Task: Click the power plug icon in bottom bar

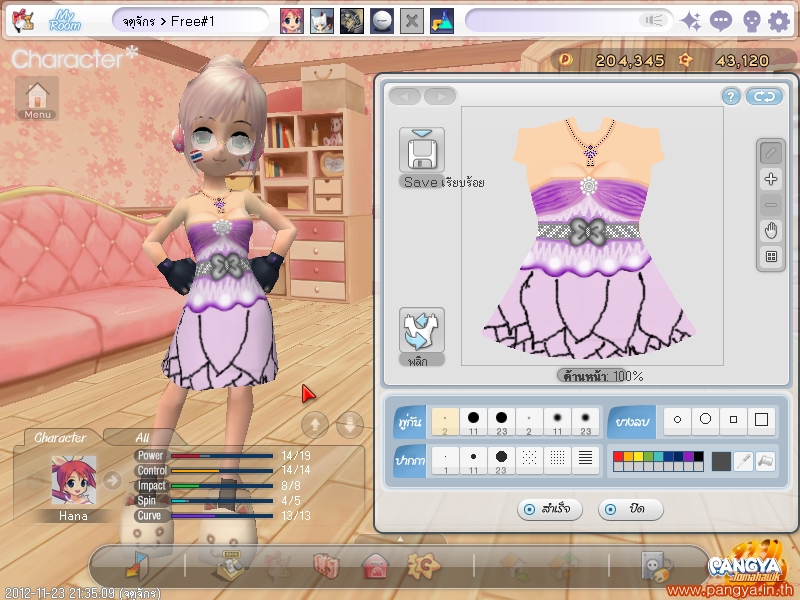Action: click(x=657, y=566)
